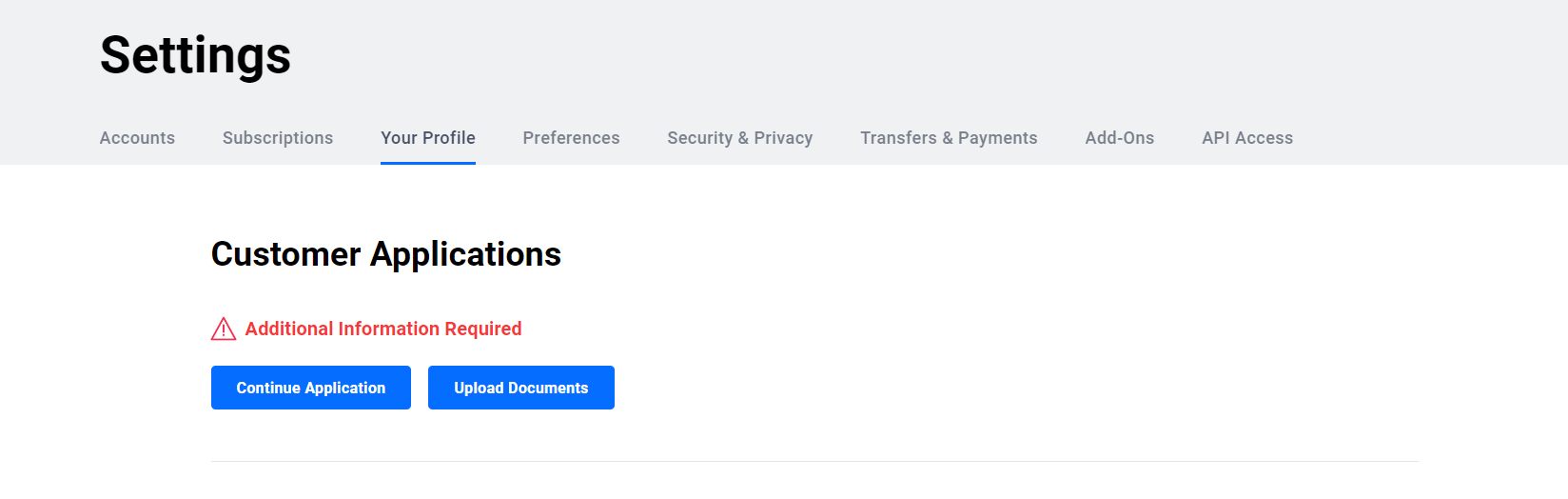Open Security & Privacy settings tab
The image size is (1568, 499).
740,138
